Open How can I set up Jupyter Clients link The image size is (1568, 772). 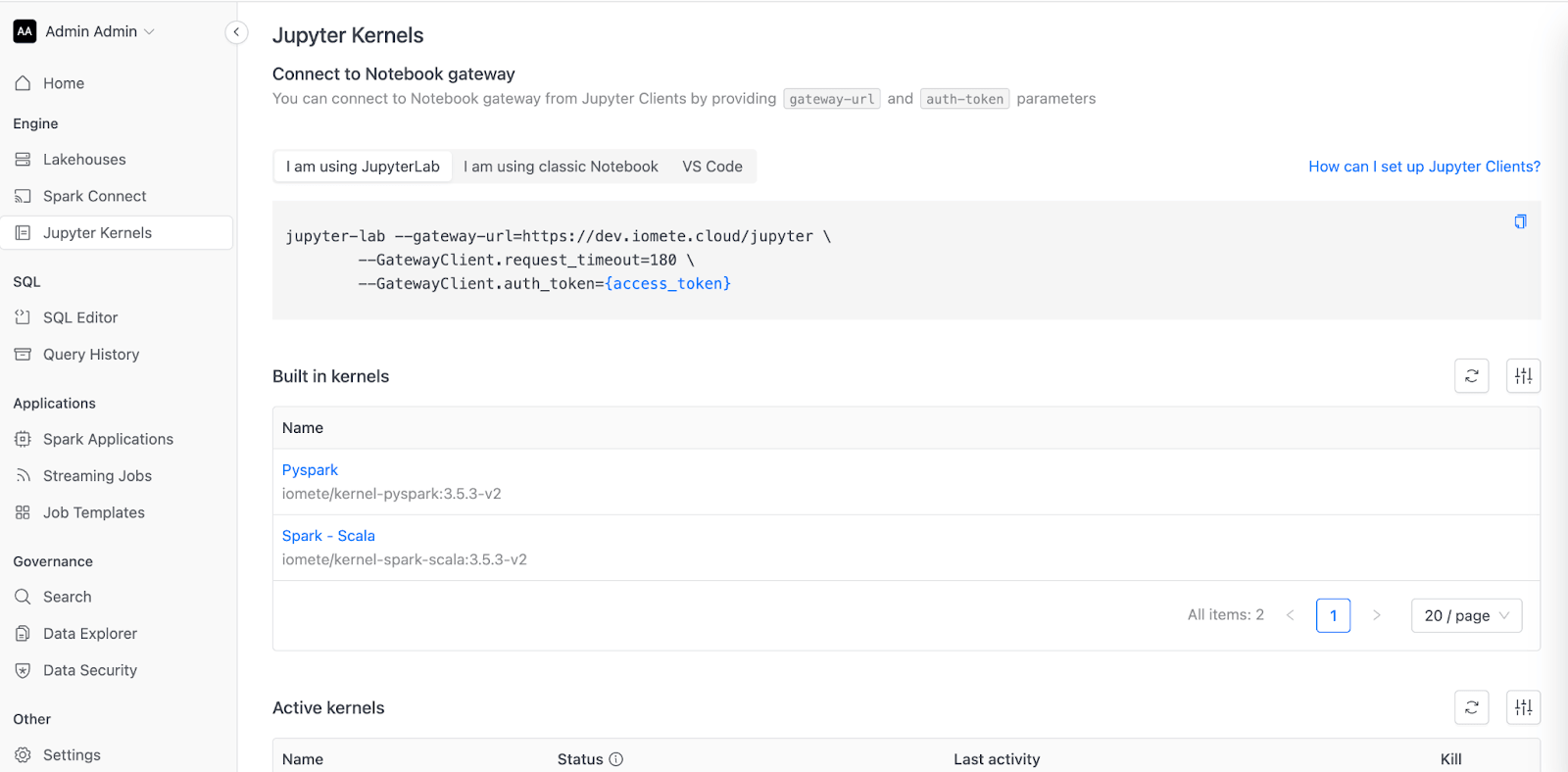(1424, 167)
